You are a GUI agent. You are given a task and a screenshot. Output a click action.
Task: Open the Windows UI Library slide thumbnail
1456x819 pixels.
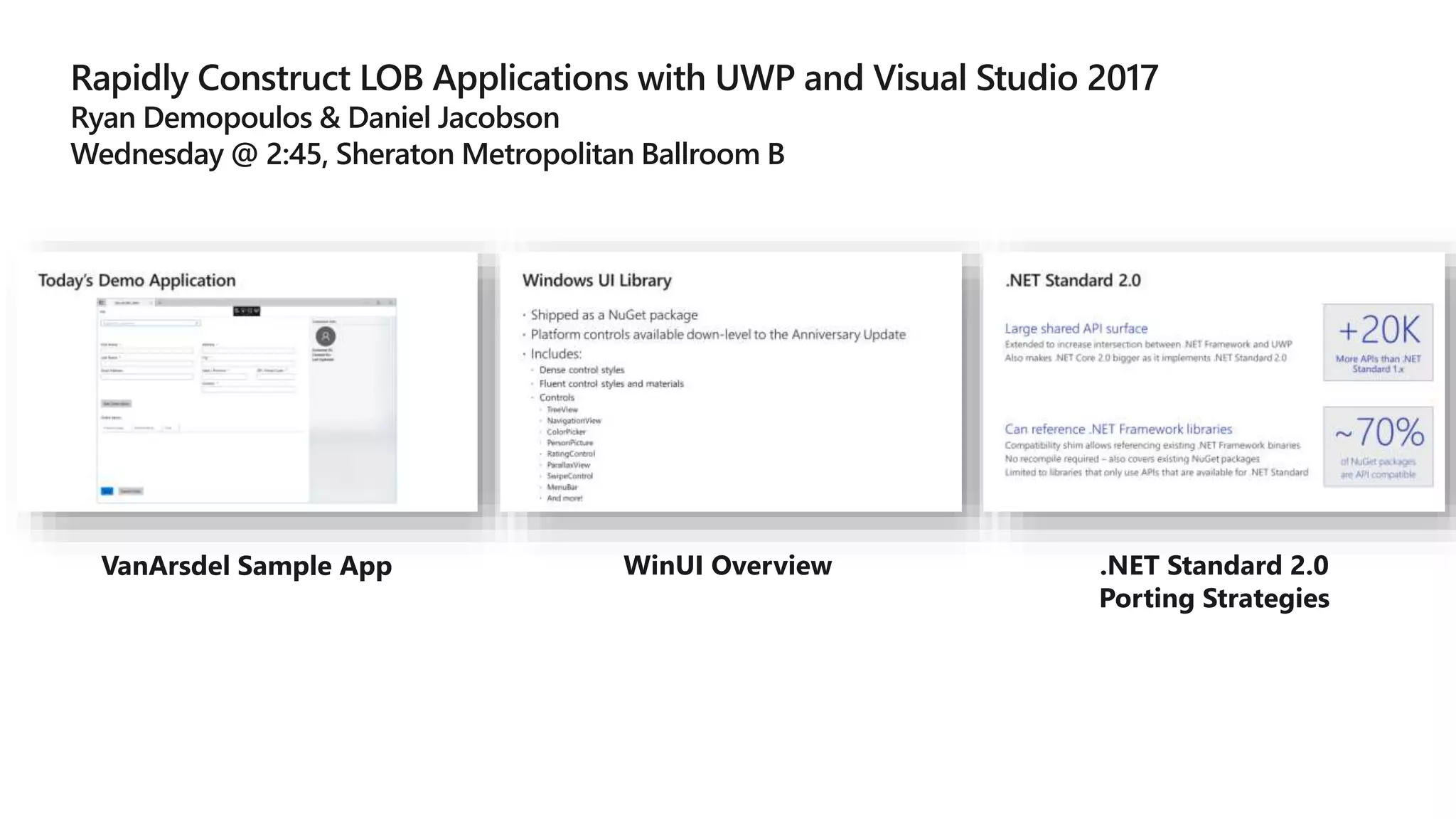[x=730, y=382]
